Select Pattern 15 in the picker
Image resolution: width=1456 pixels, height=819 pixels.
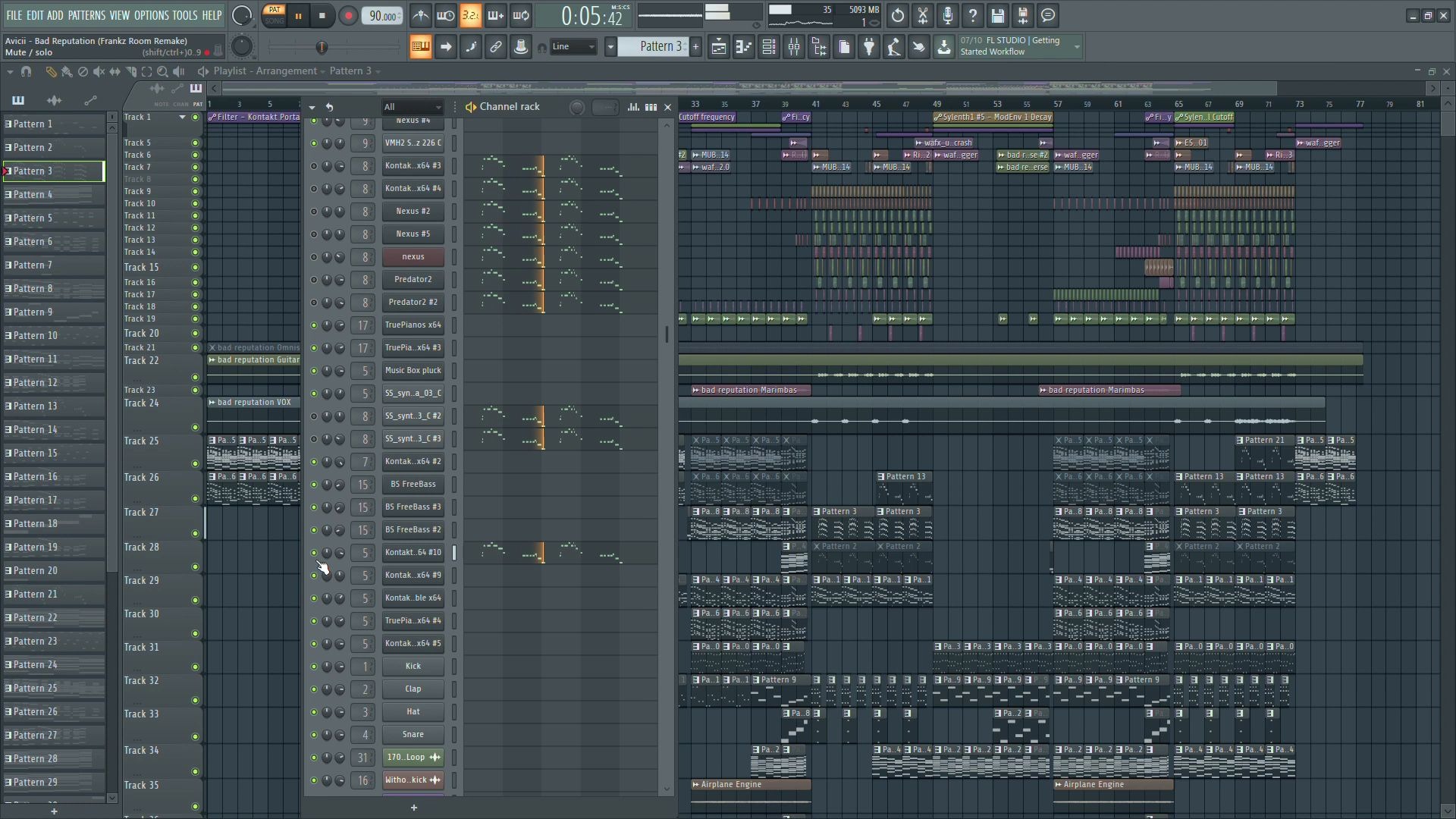click(54, 453)
